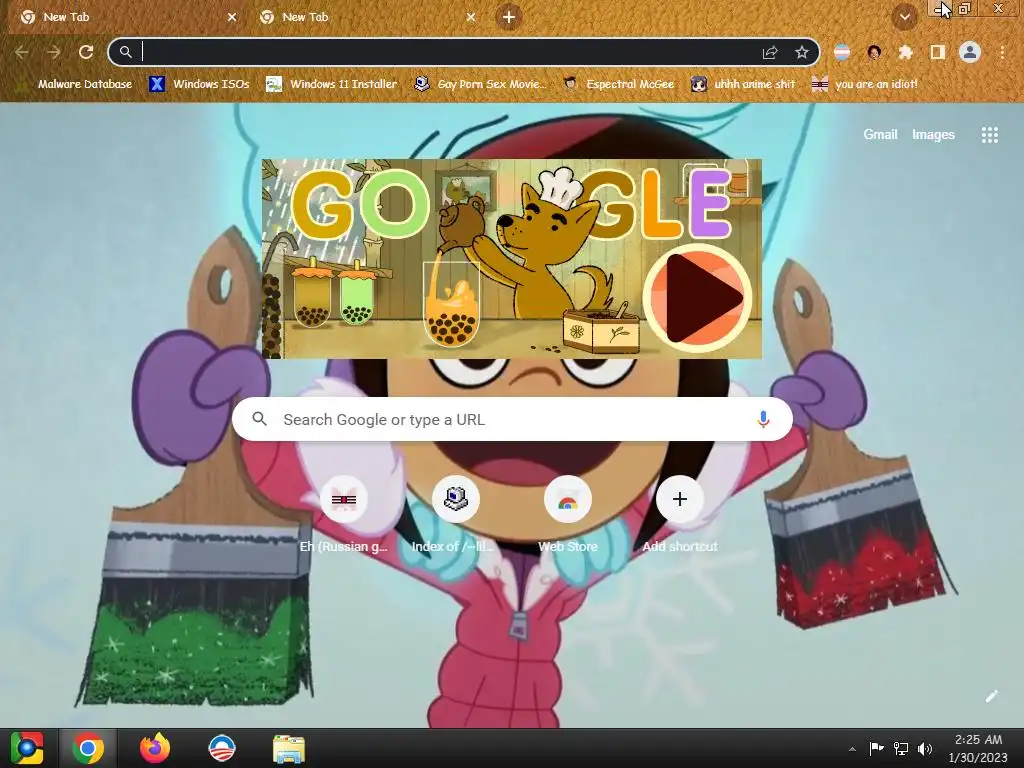The height and width of the screenshot is (768, 1024).
Task: Open the Google apps grid
Action: coord(989,135)
